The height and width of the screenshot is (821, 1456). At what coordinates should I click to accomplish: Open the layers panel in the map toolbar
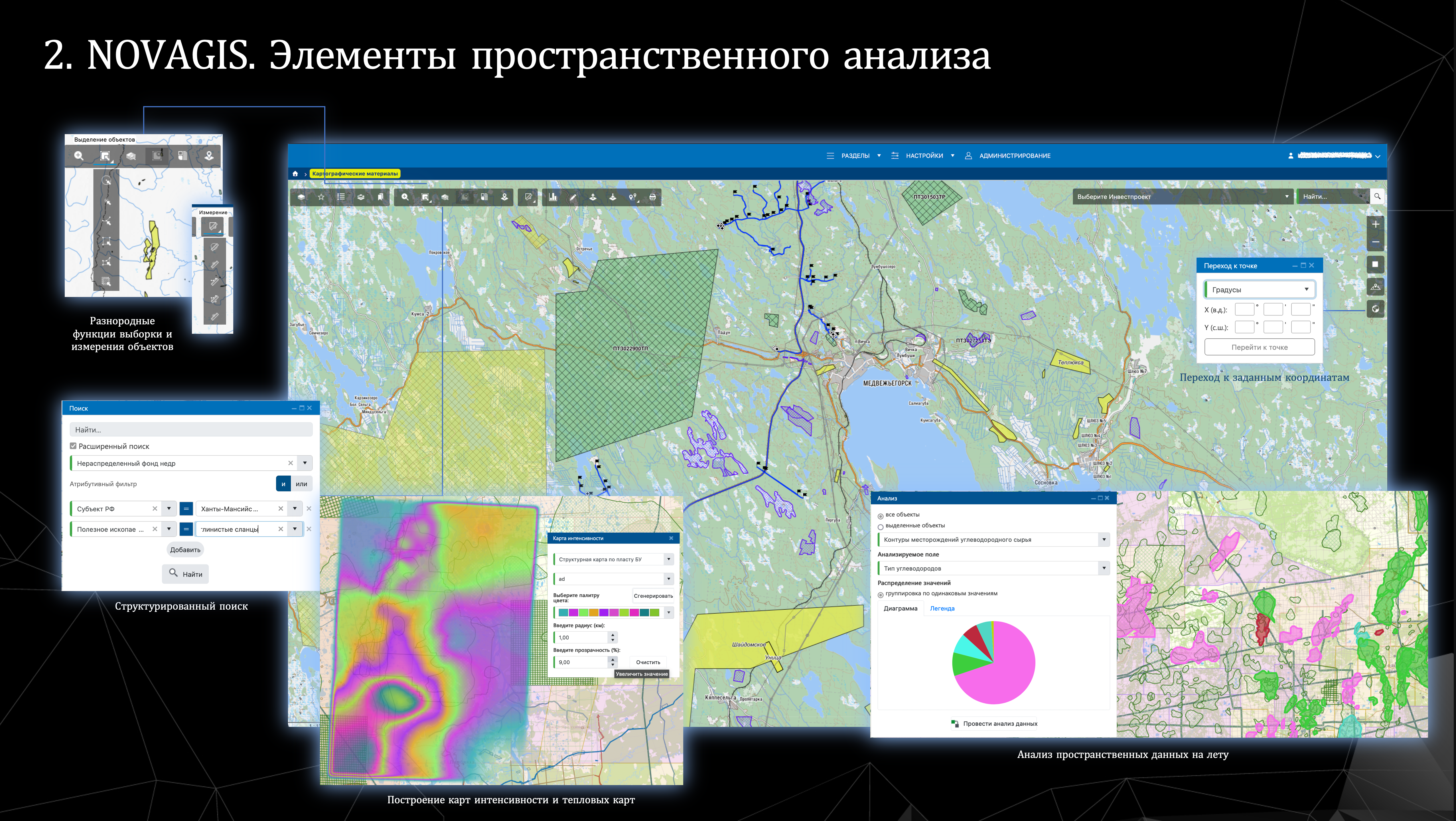[x=301, y=197]
